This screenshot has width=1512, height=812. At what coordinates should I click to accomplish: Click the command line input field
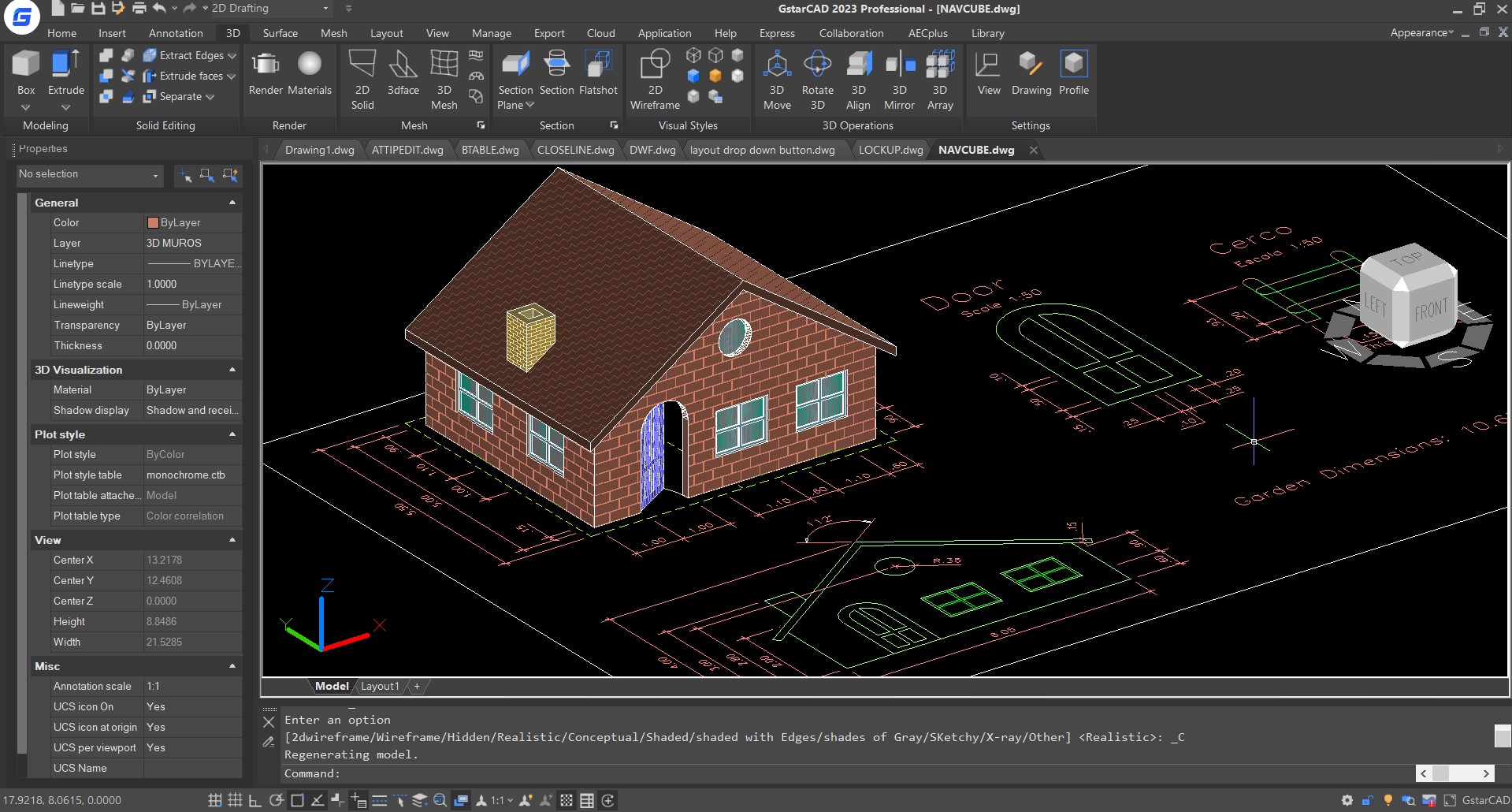pos(848,773)
